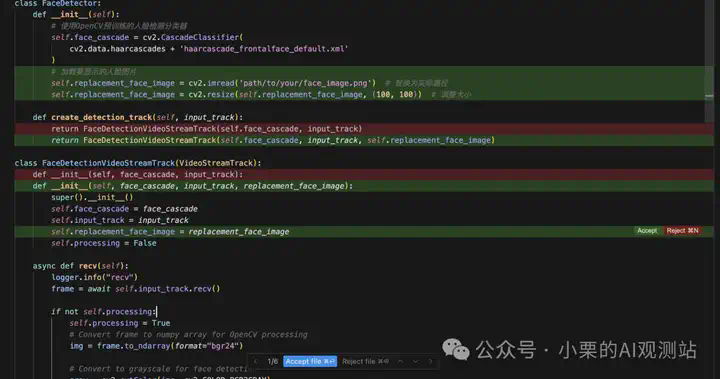Click 'super().__init__()' line

click(x=92, y=197)
